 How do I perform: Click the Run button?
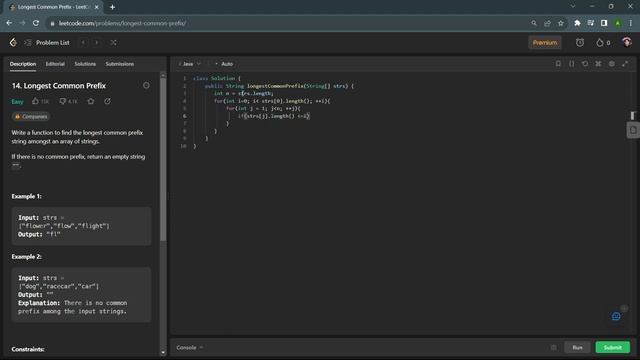[x=577, y=347]
